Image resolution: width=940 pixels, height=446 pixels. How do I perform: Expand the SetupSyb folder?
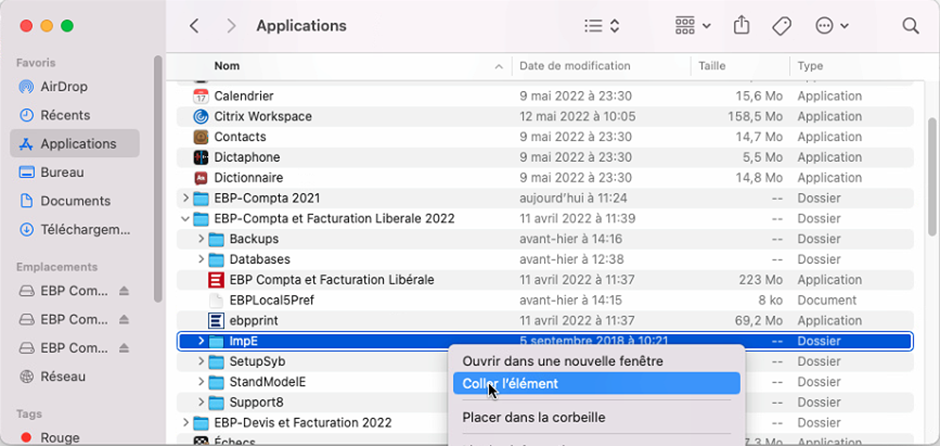[x=201, y=361]
